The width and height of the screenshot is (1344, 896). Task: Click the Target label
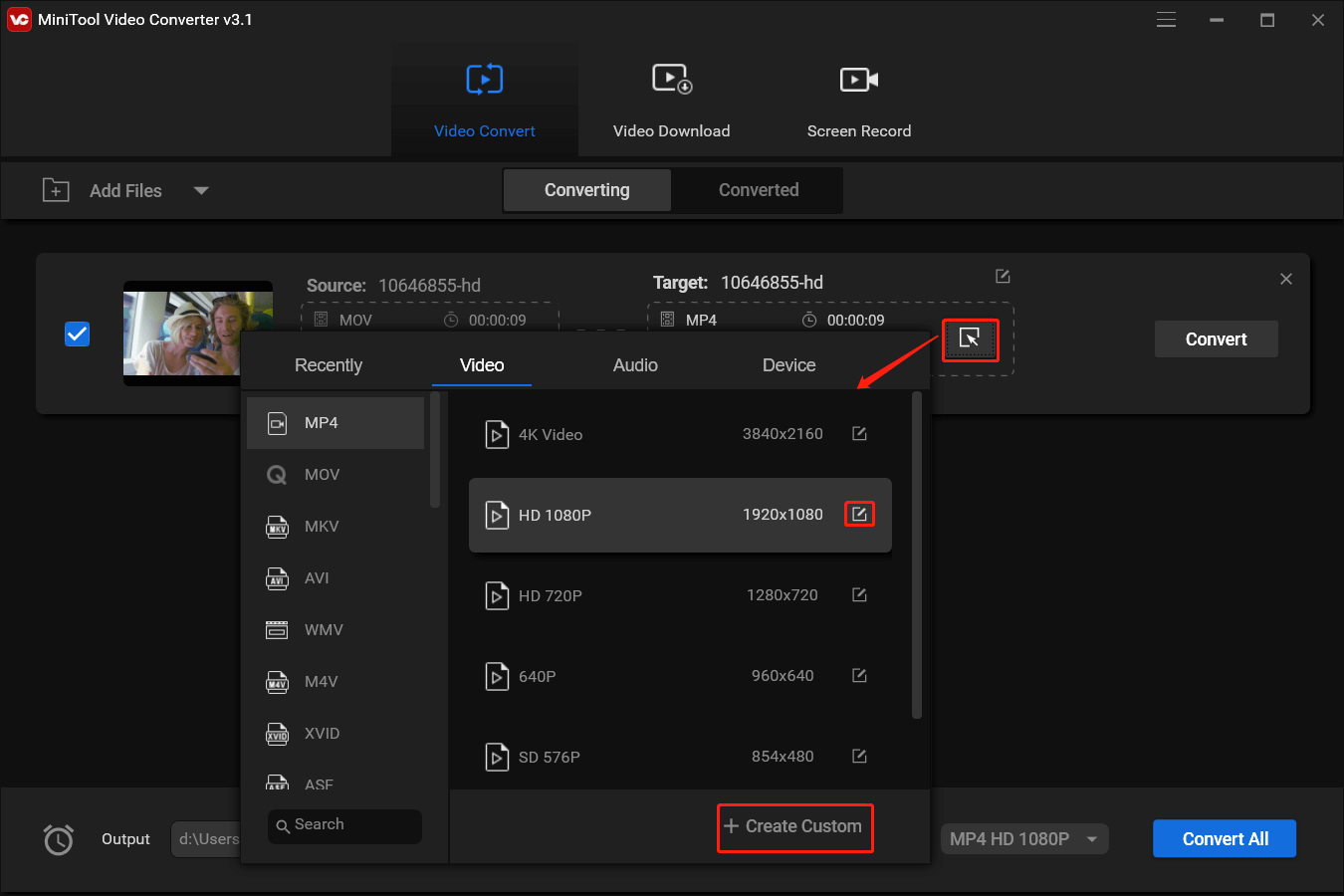[681, 283]
